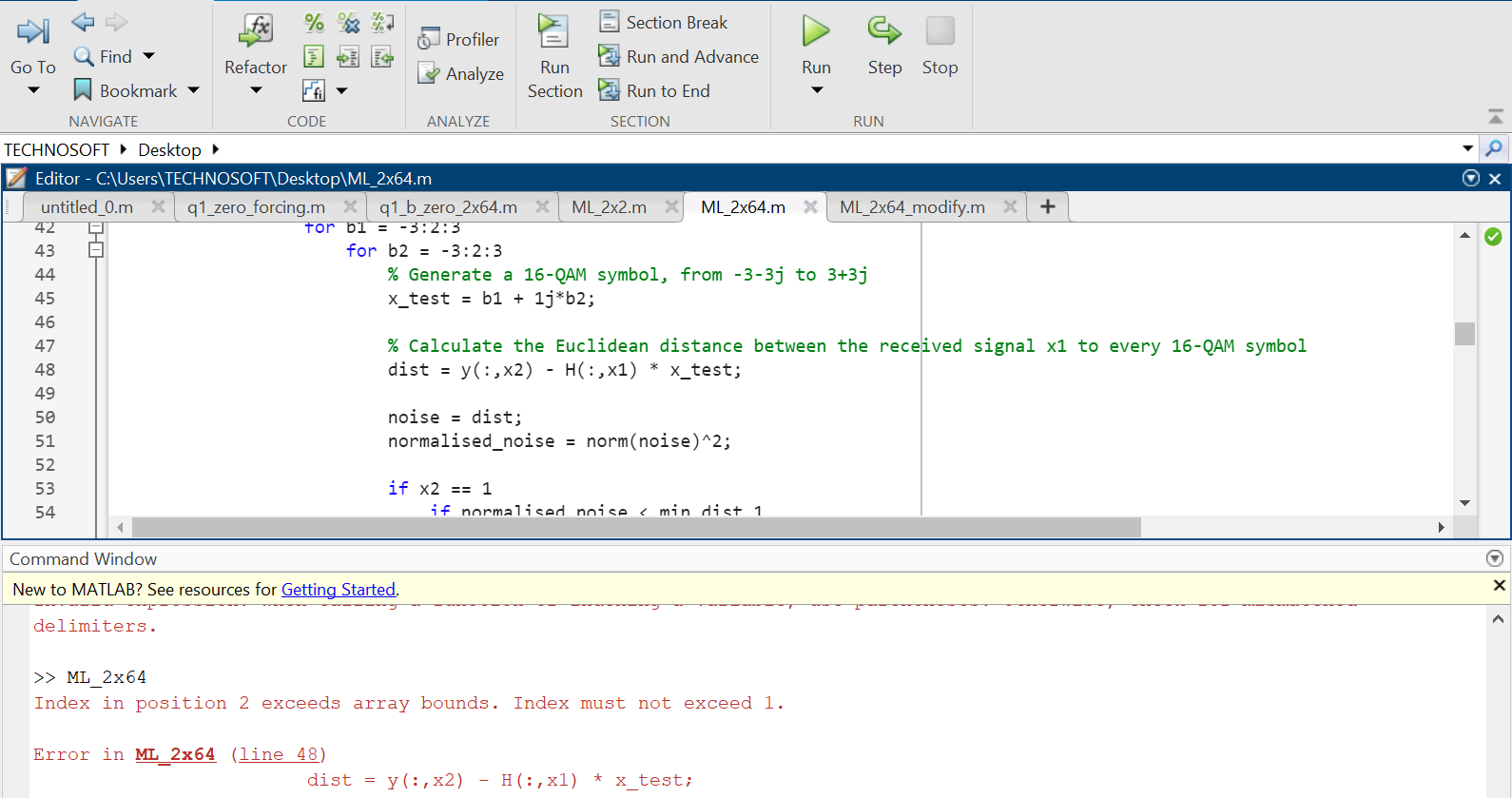The height and width of the screenshot is (798, 1512).
Task: Open the Run options dropdown arrow
Action: tap(817, 90)
